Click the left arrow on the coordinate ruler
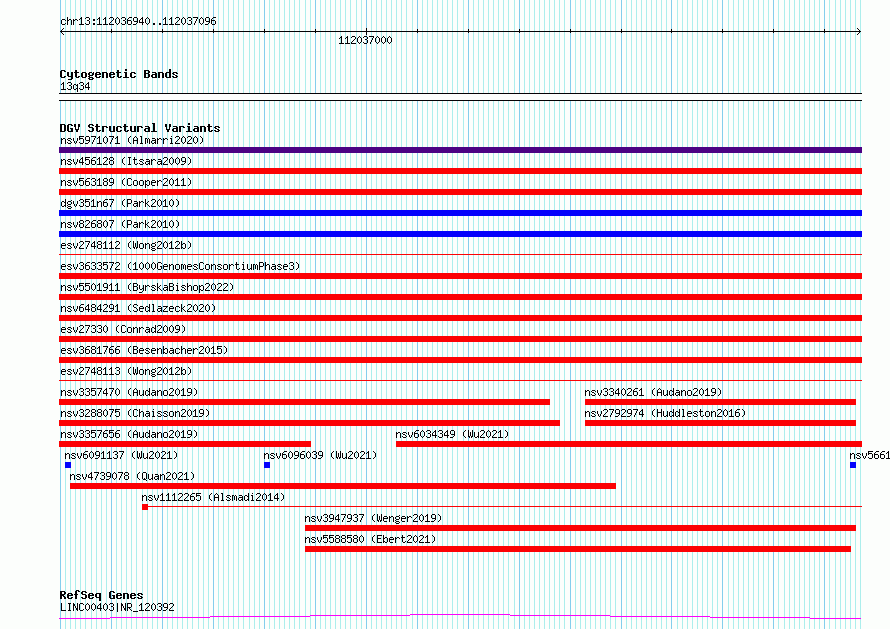 click(62, 32)
